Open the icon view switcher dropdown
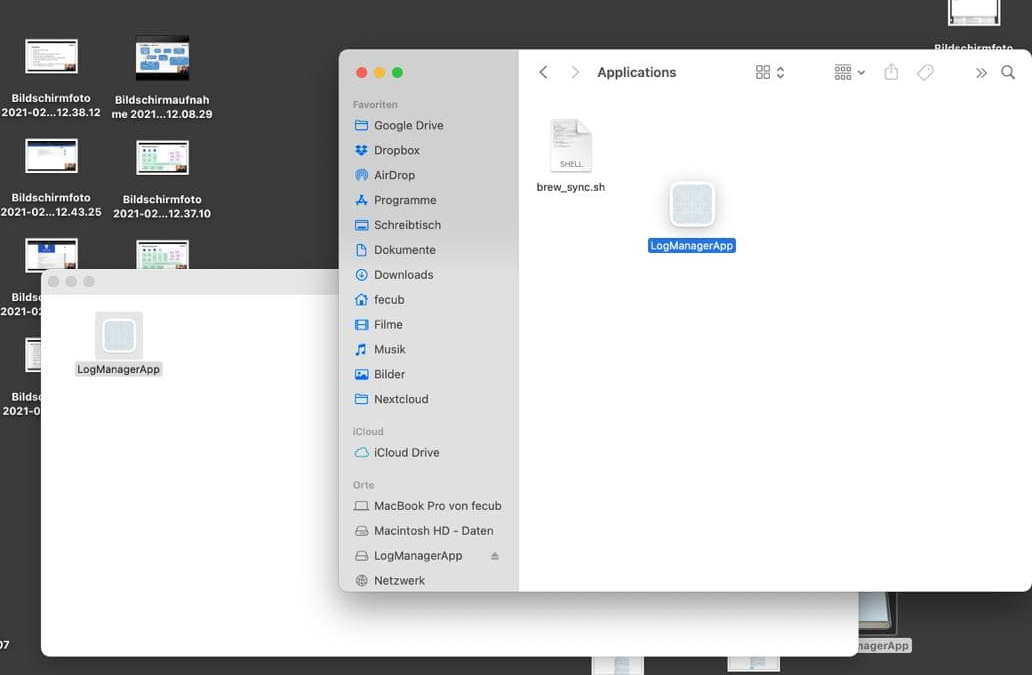The height and width of the screenshot is (675, 1032). click(x=770, y=72)
